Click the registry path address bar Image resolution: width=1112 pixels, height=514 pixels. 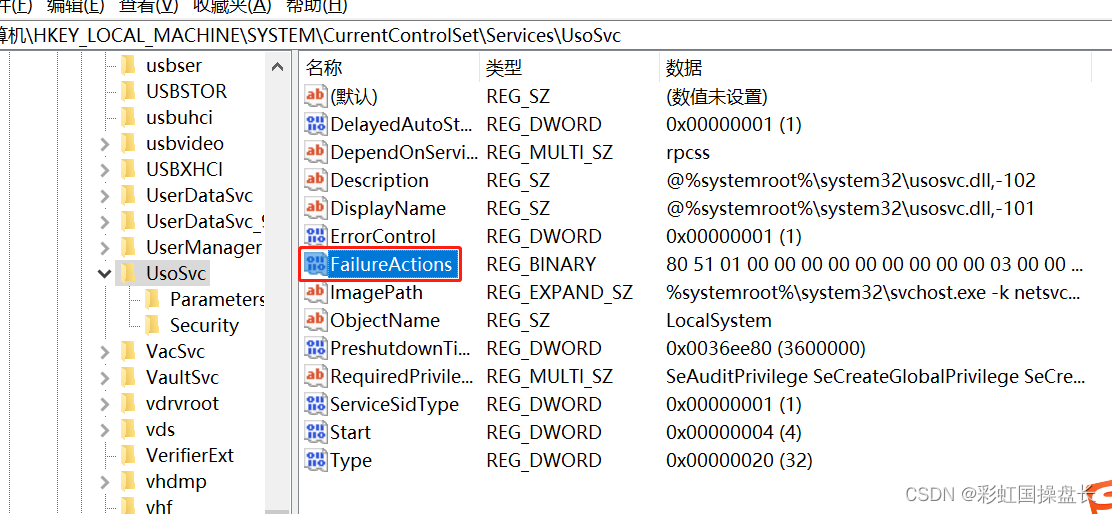(556, 35)
